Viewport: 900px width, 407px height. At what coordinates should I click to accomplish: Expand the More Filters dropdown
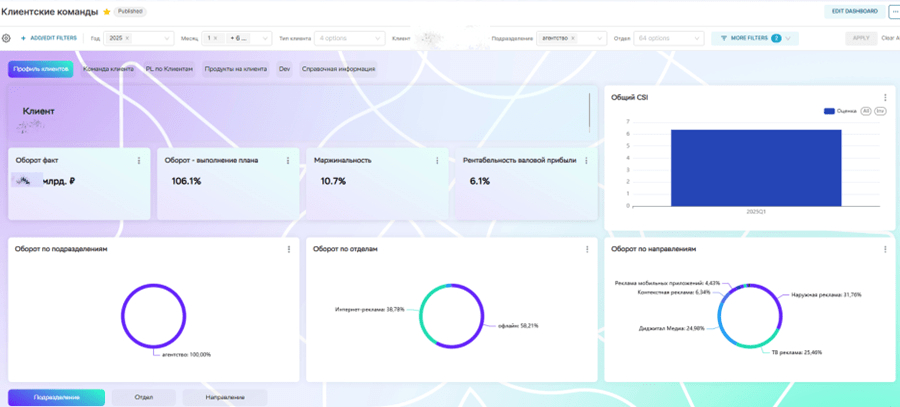coord(789,38)
